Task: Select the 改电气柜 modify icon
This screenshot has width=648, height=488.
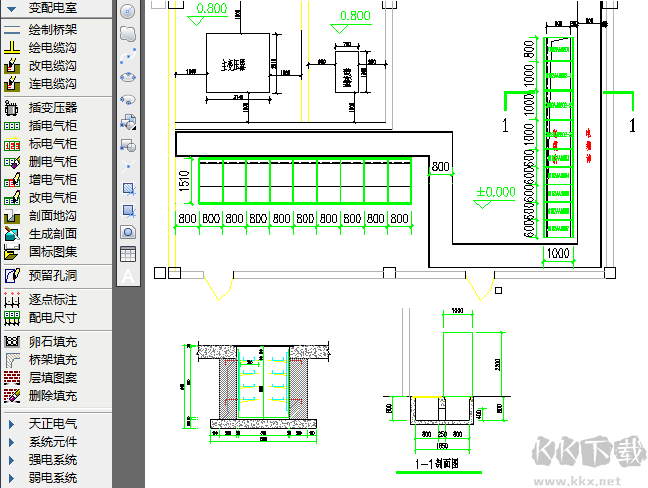Action: (x=12, y=198)
